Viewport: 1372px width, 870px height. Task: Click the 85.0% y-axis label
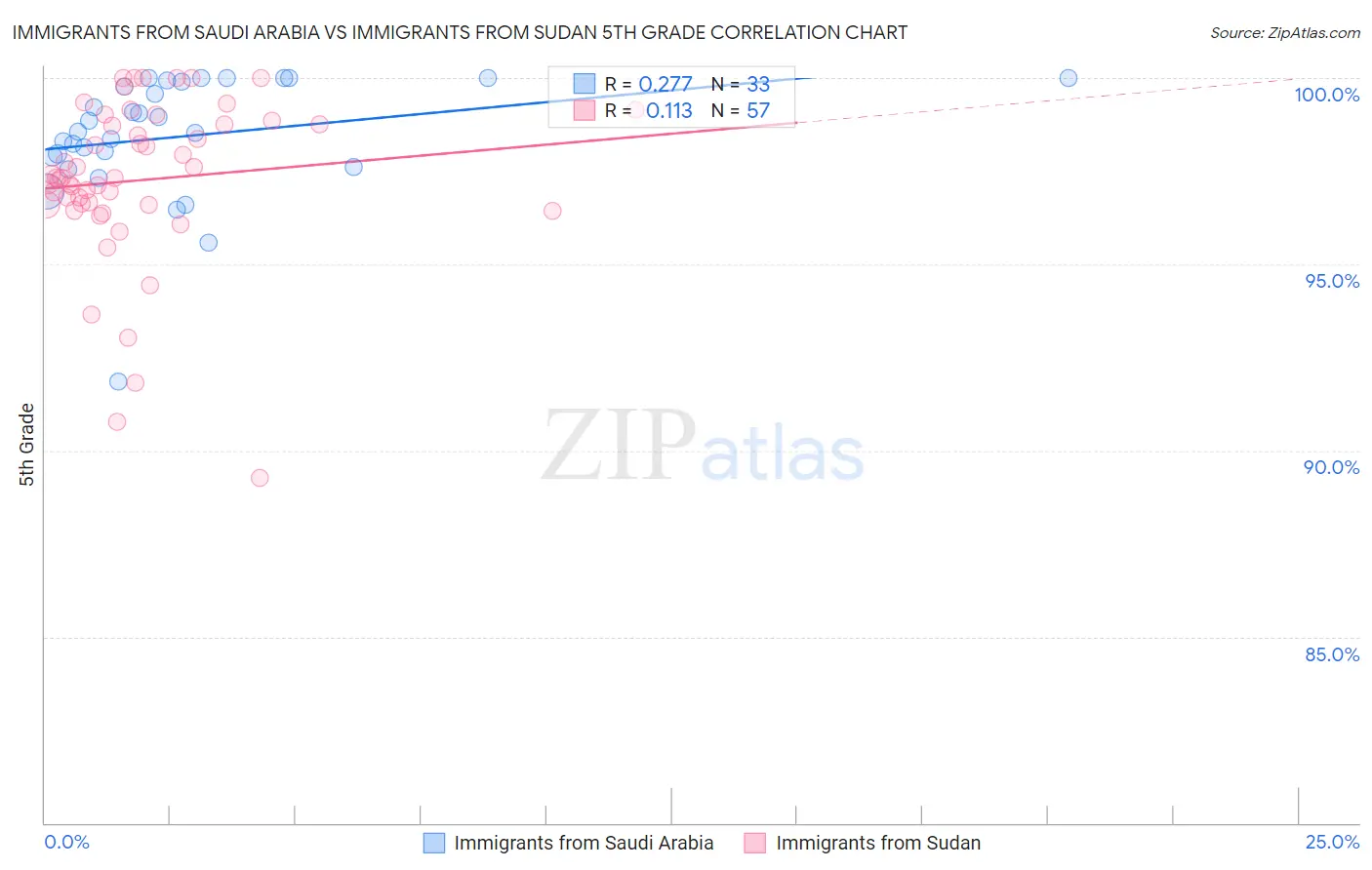pyautogui.click(x=1332, y=654)
